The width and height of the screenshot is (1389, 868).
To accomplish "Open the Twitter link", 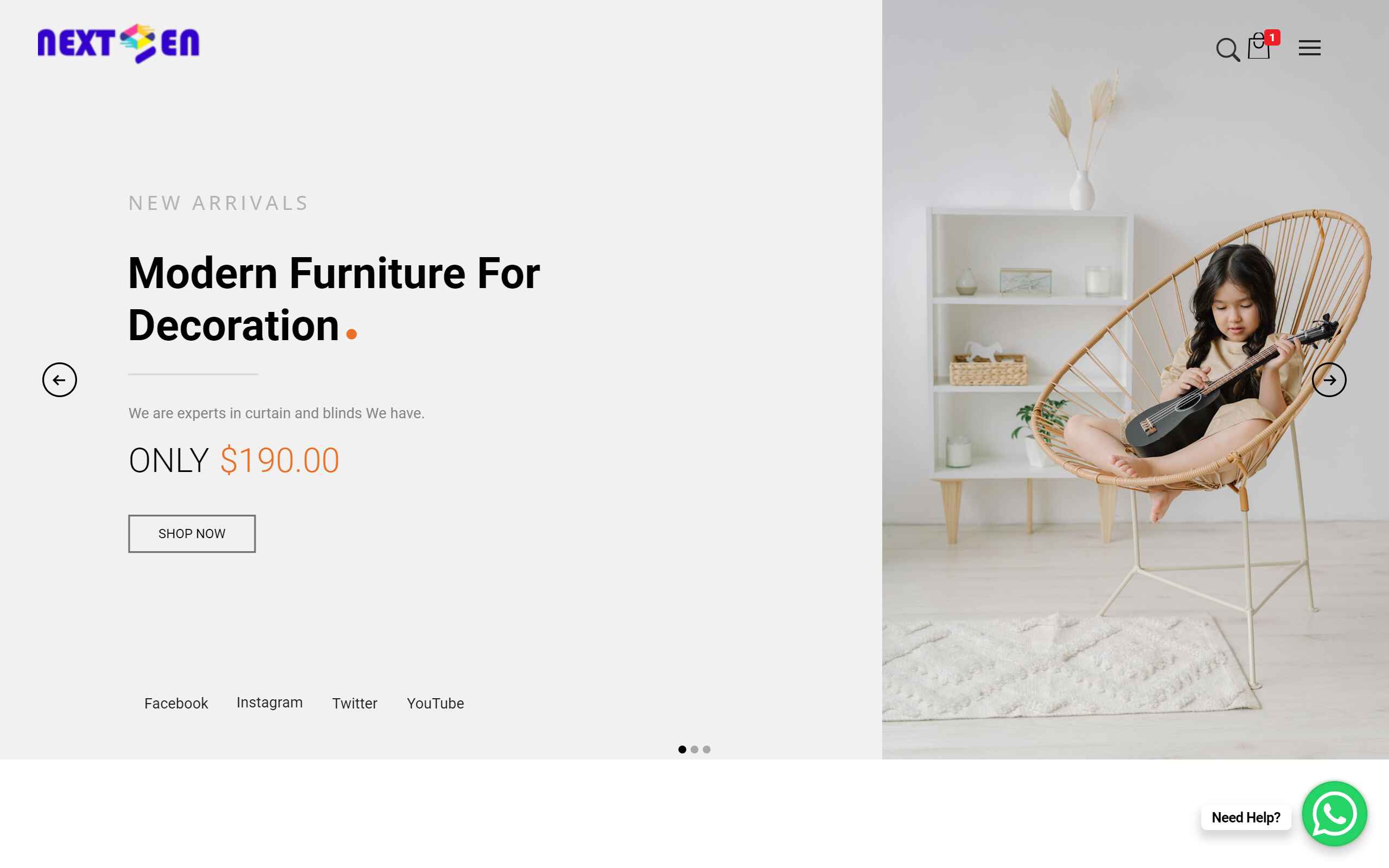I will (x=355, y=703).
